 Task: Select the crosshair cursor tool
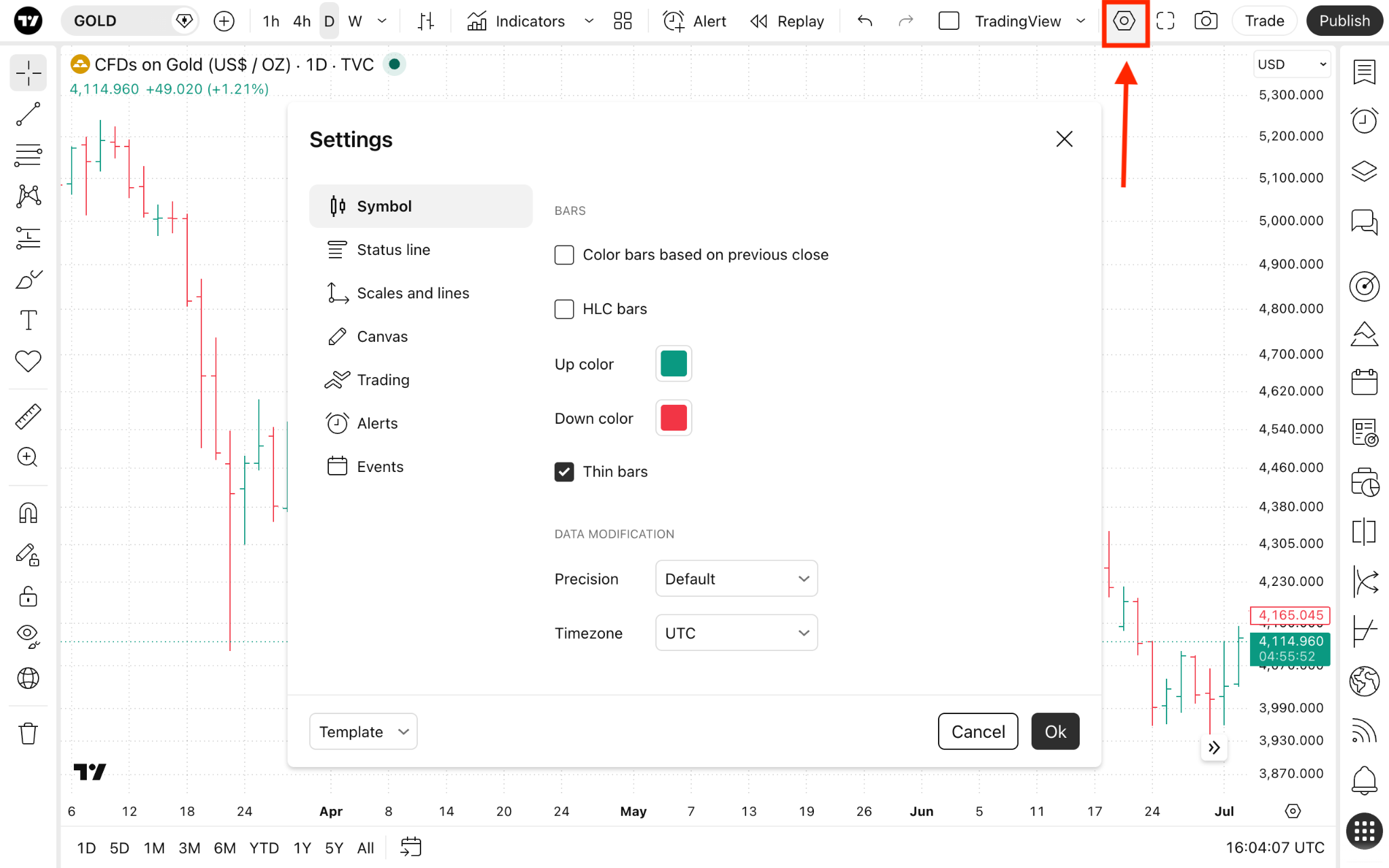(28, 73)
